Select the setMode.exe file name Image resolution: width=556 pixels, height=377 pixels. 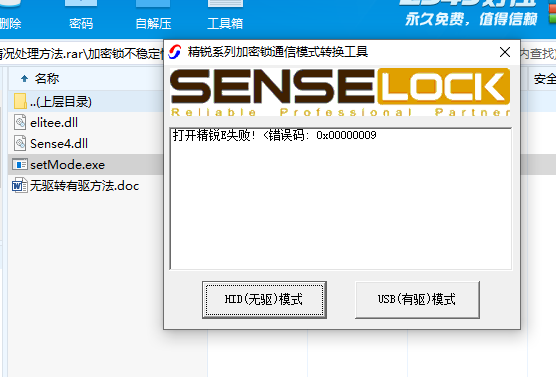click(67, 165)
